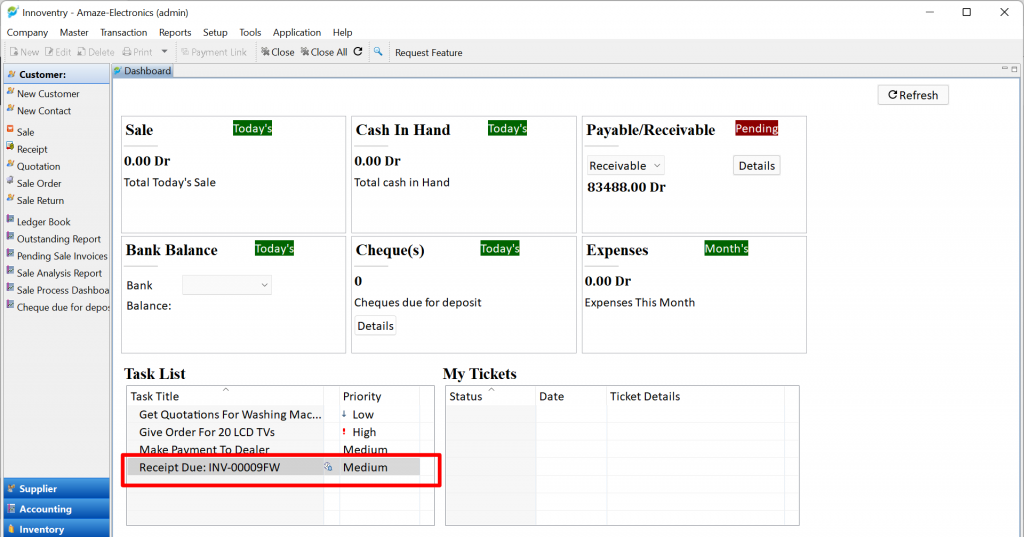Image resolution: width=1024 pixels, height=537 pixels.
Task: Open the Print options dropdown arrow
Action: pos(164,52)
